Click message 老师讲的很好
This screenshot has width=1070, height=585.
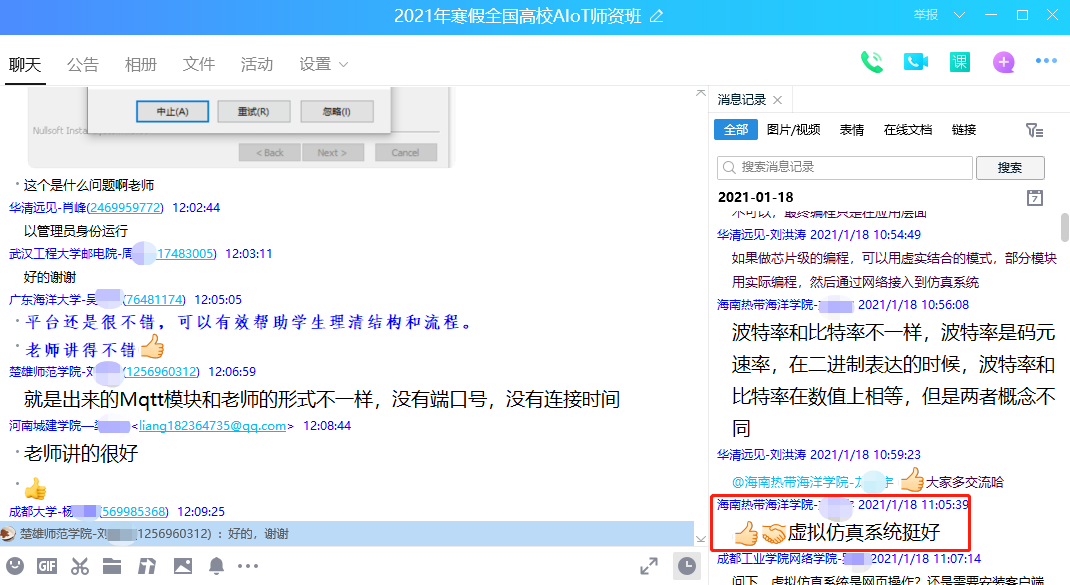[81, 453]
